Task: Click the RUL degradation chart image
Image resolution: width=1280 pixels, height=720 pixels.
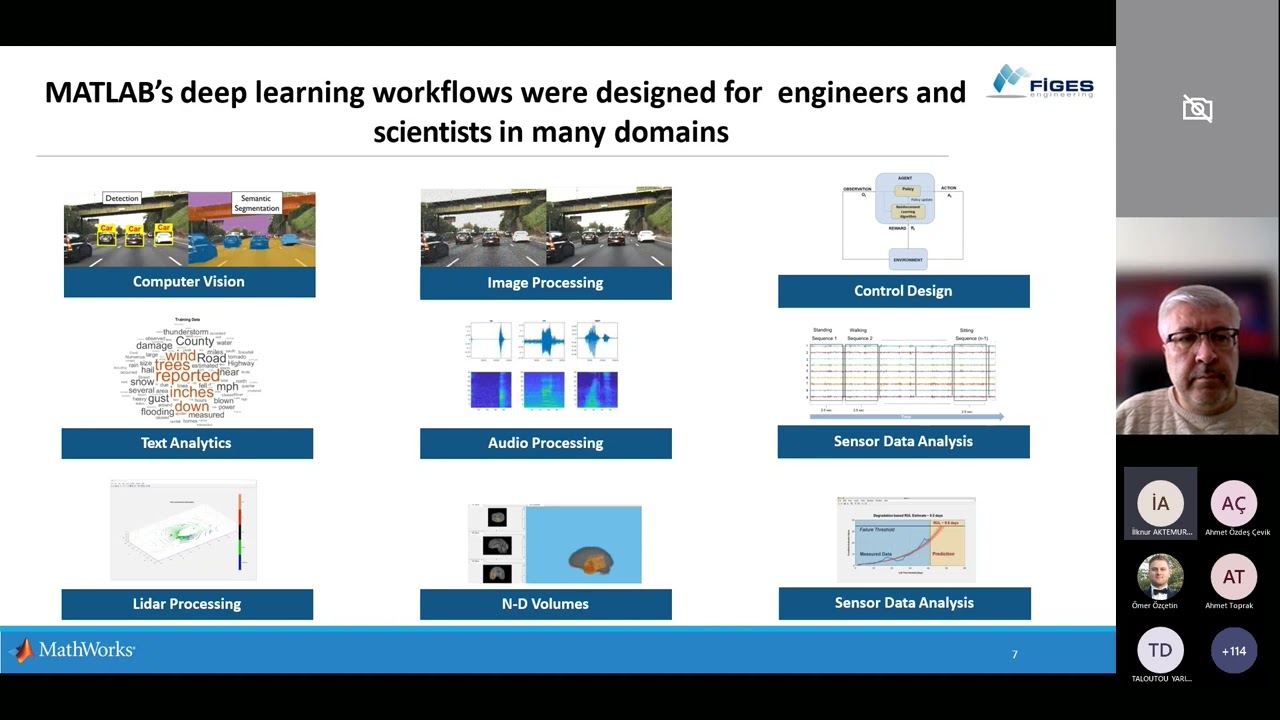Action: point(906,539)
